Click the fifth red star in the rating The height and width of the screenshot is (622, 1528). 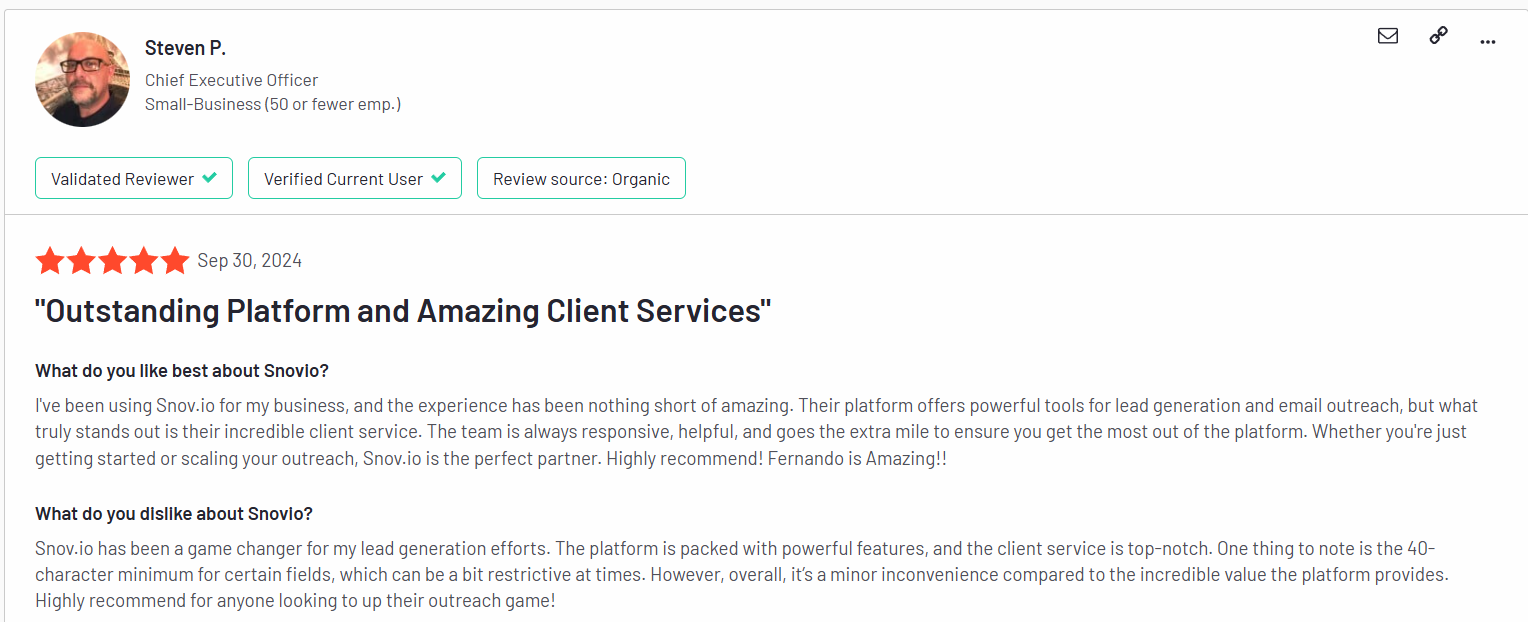click(174, 260)
